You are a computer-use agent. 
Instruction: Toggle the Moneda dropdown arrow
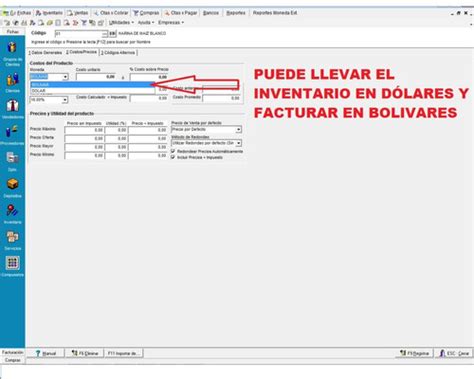pyautogui.click(x=65, y=77)
